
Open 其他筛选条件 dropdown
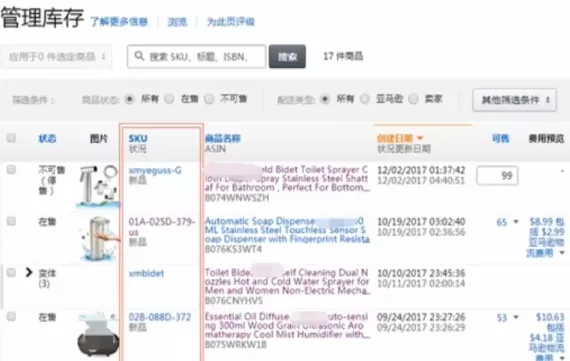coord(515,100)
